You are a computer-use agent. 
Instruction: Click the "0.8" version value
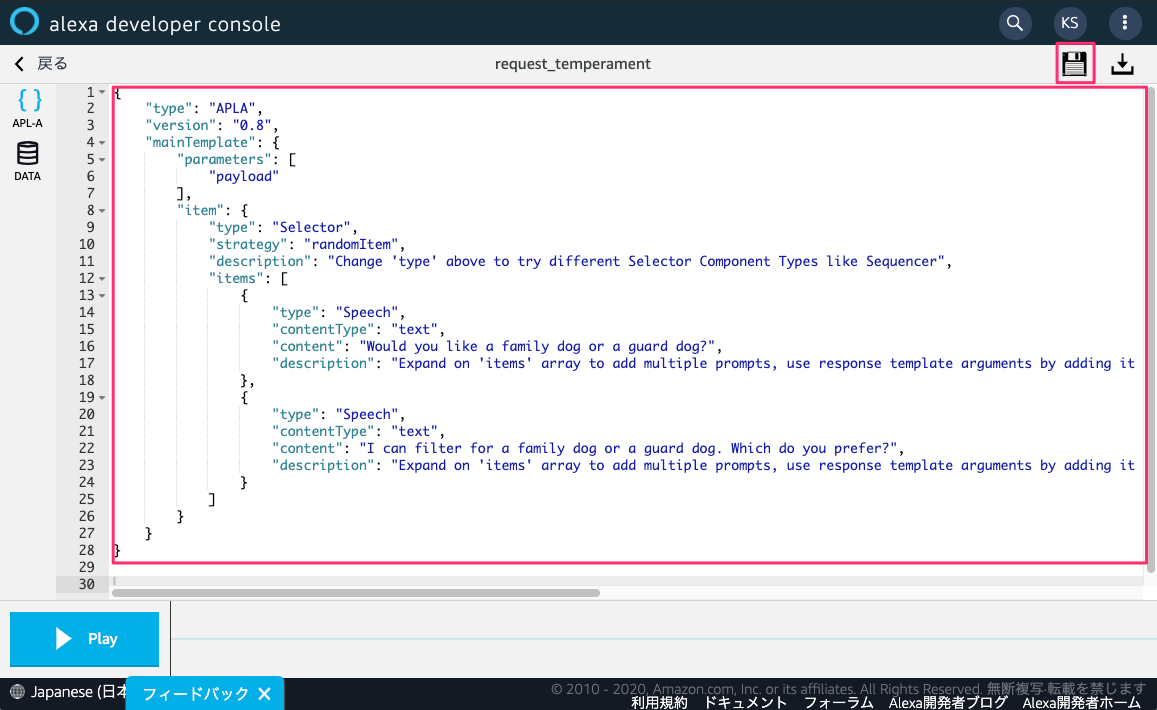pyautogui.click(x=252, y=125)
